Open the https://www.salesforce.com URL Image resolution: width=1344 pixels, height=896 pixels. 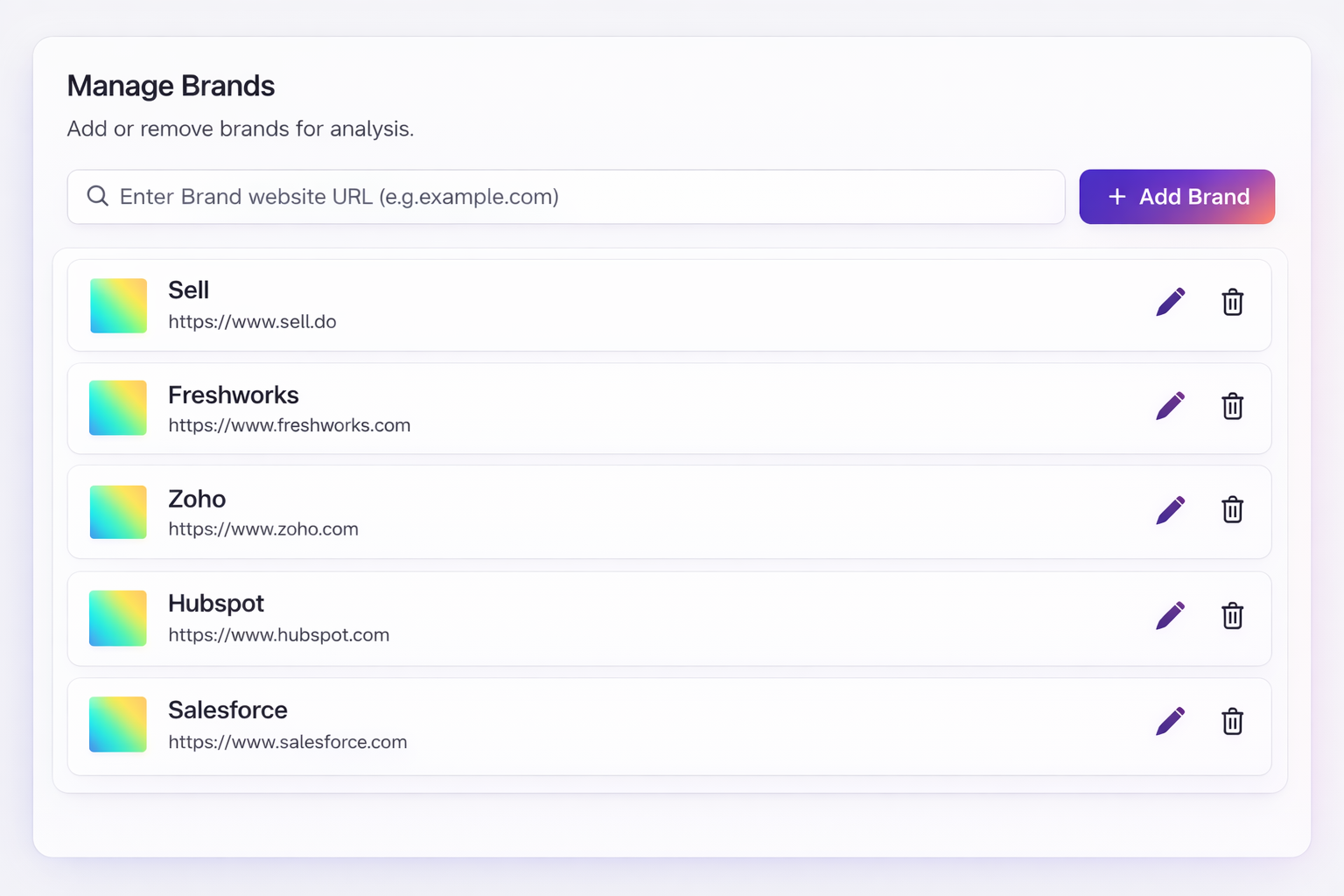287,742
